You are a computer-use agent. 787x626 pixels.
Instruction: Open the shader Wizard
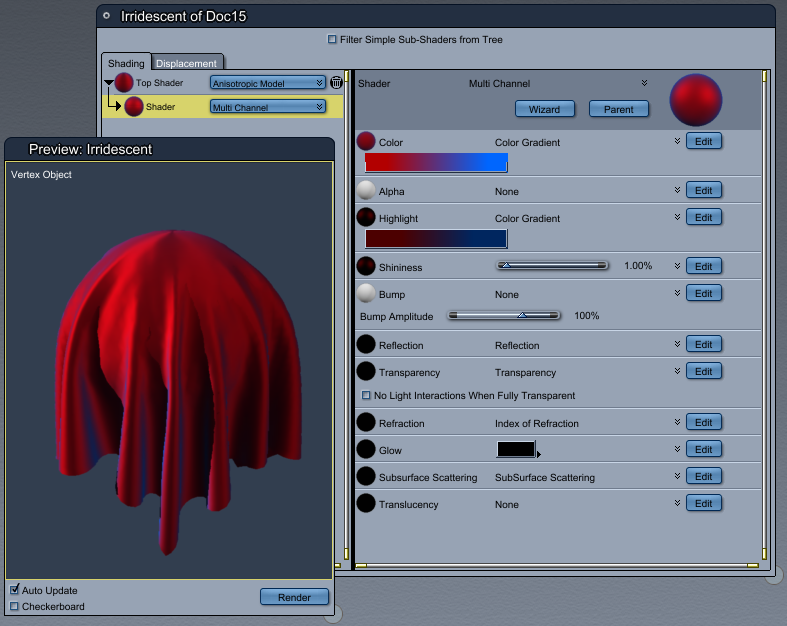tap(545, 109)
